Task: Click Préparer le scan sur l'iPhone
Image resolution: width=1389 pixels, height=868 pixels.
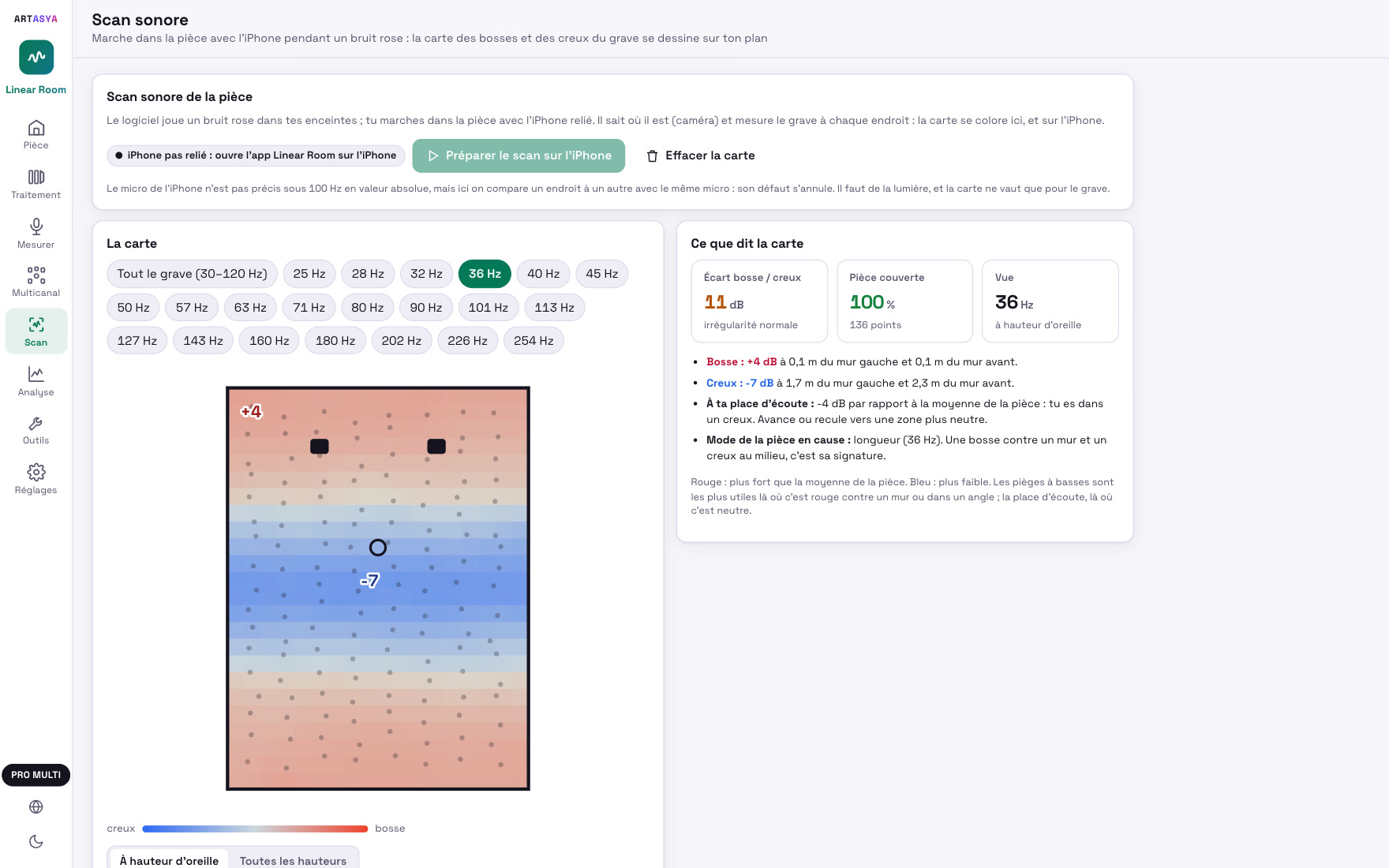Action: point(519,155)
